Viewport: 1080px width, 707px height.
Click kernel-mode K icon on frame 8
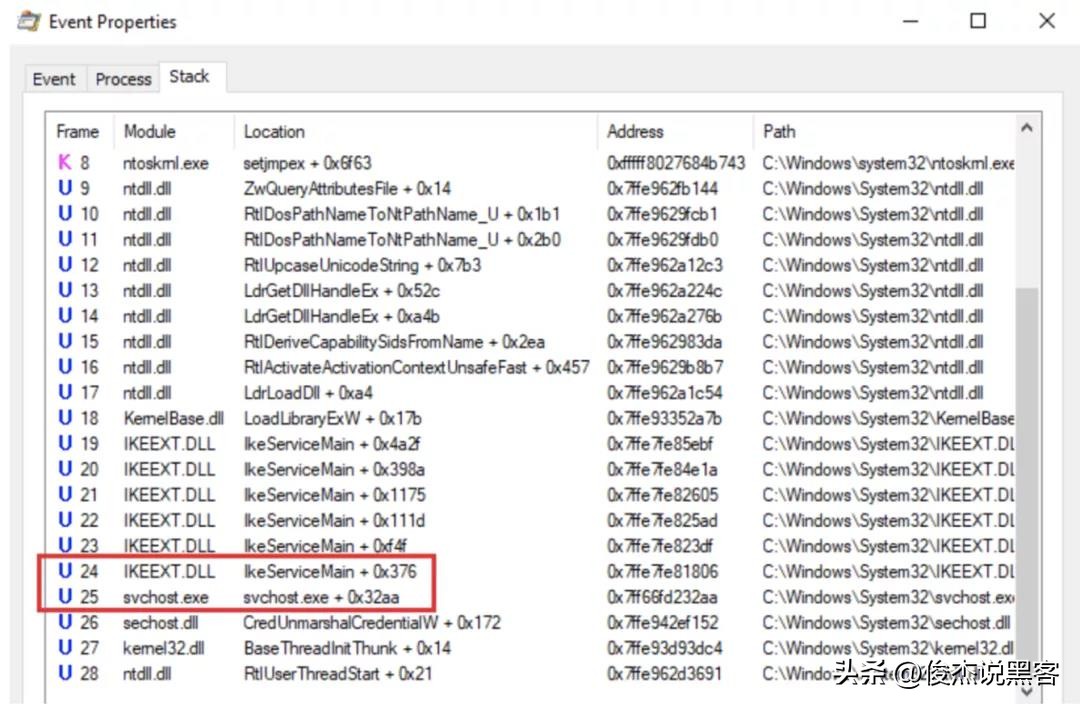(x=65, y=163)
